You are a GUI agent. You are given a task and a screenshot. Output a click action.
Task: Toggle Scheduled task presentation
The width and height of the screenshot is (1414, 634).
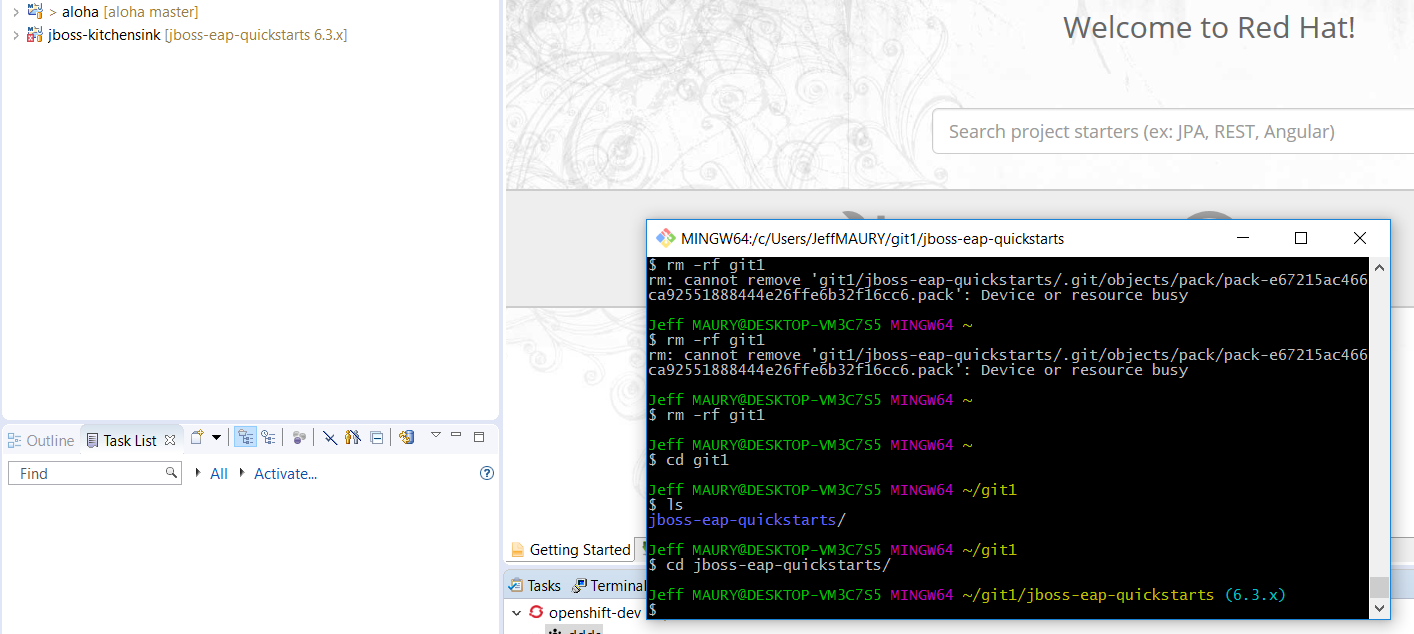coord(268,437)
